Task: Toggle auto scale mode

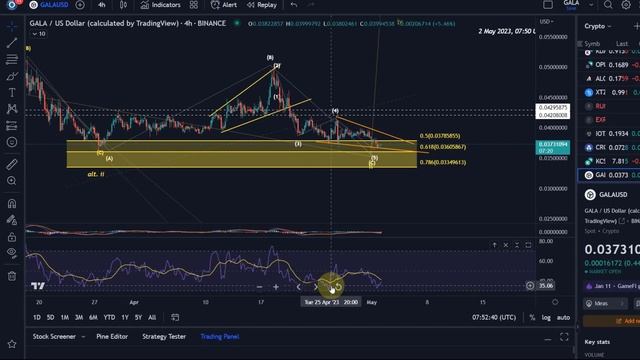Action: [563, 317]
